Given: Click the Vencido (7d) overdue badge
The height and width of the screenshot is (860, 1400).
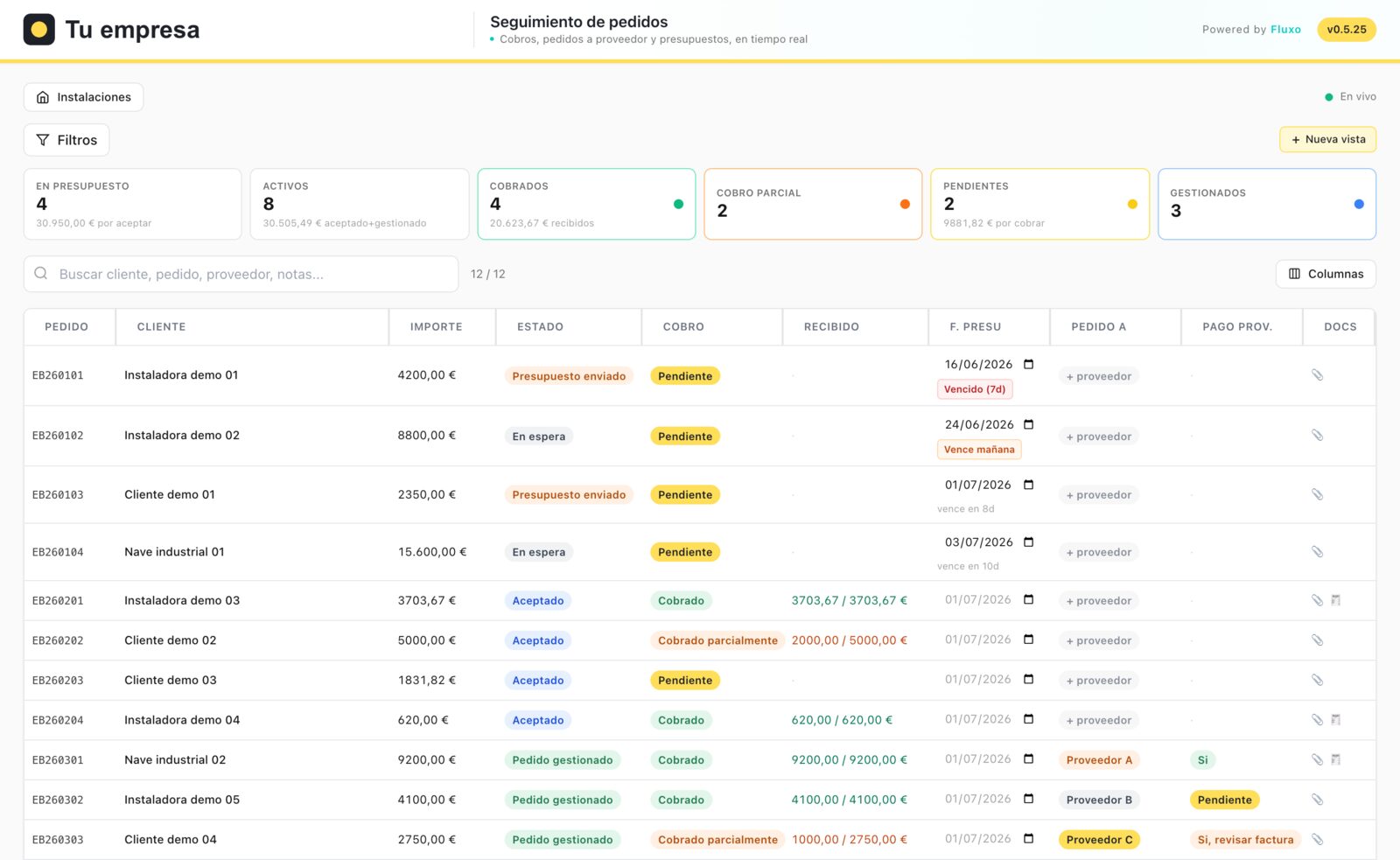Looking at the screenshot, I should tap(975, 389).
